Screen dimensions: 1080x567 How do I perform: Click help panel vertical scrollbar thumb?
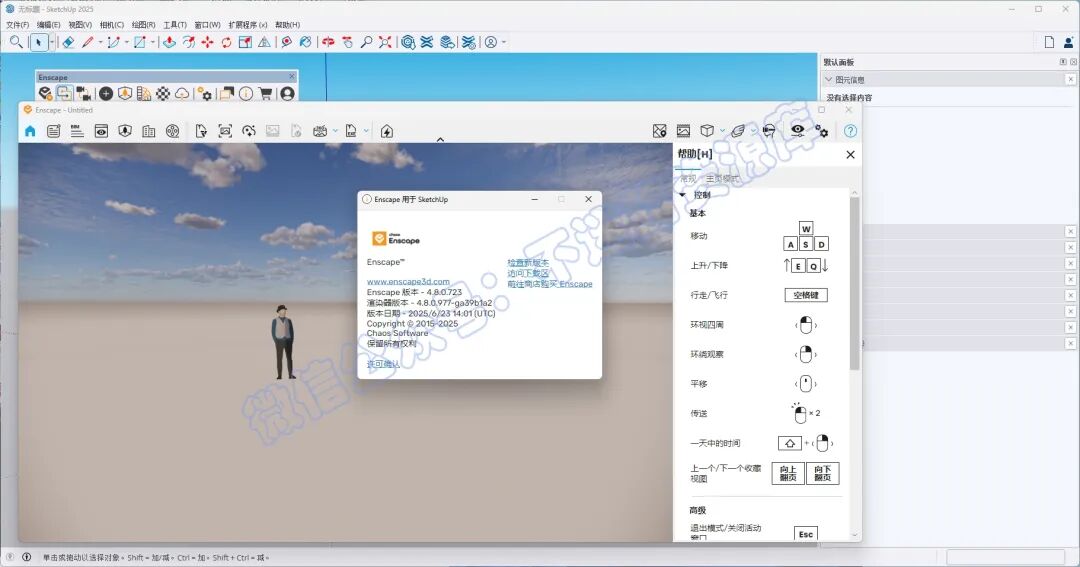click(855, 282)
